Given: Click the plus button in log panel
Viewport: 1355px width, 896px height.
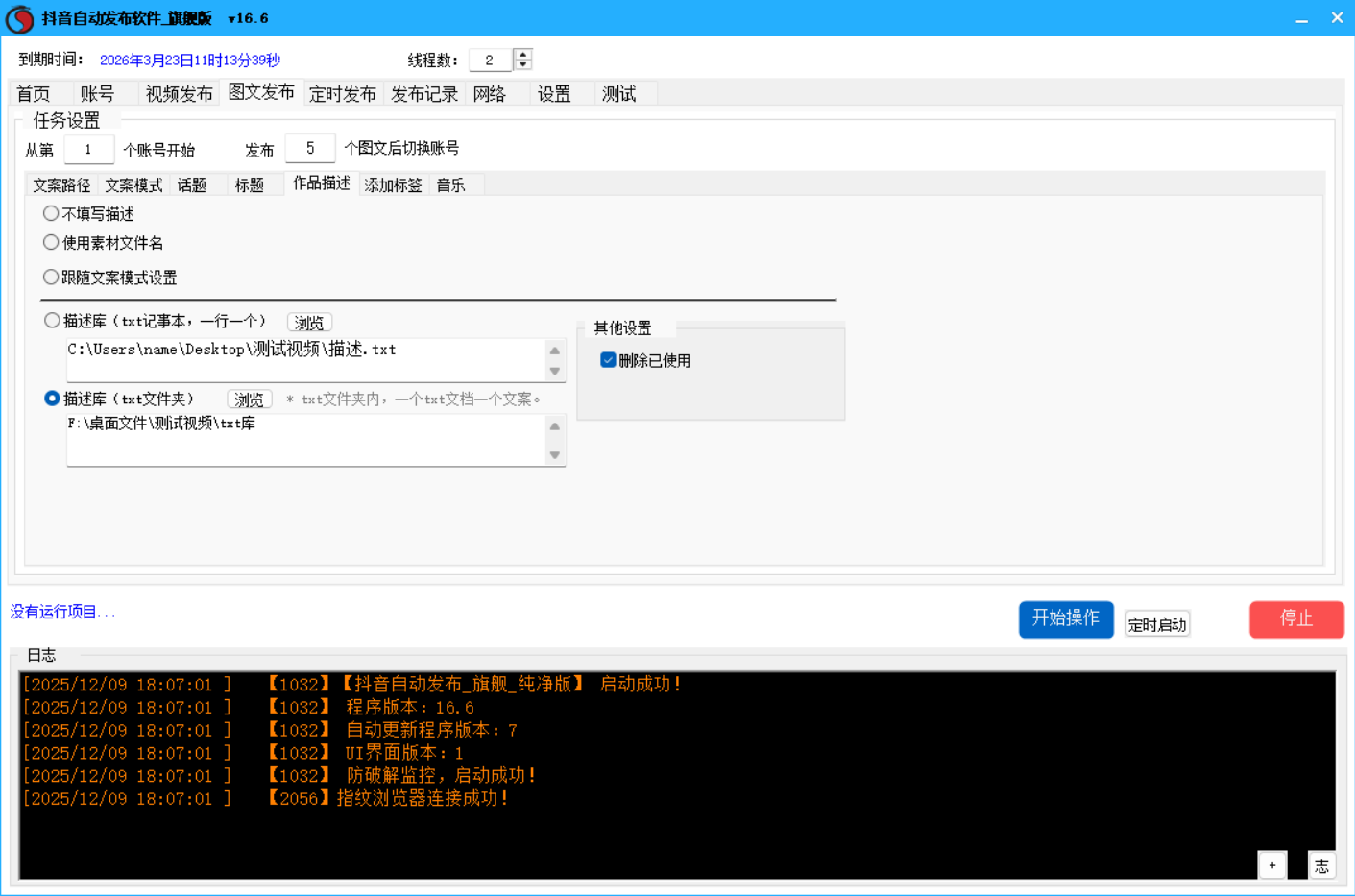Looking at the screenshot, I should pos(1272,865).
